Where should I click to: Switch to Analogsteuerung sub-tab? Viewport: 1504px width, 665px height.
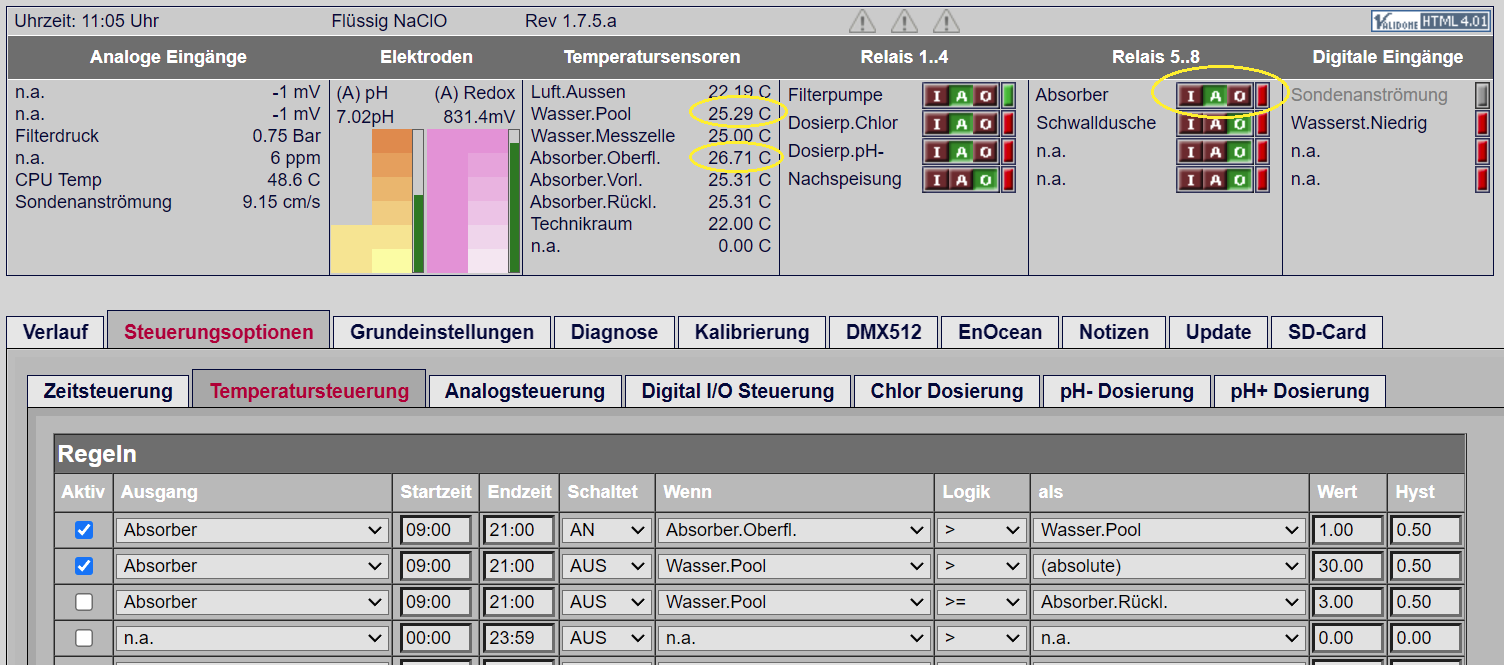pos(525,391)
